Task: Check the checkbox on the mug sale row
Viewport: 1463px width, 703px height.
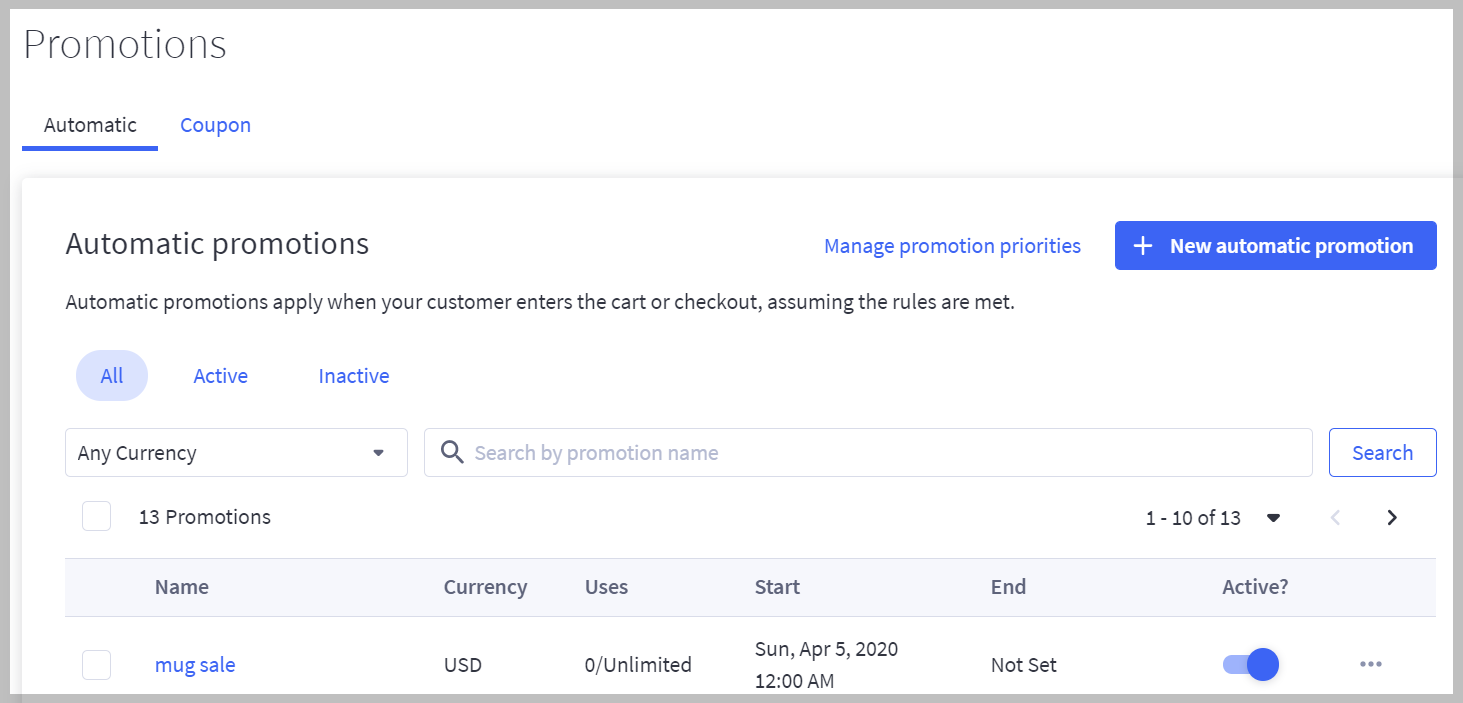Action: point(96,664)
